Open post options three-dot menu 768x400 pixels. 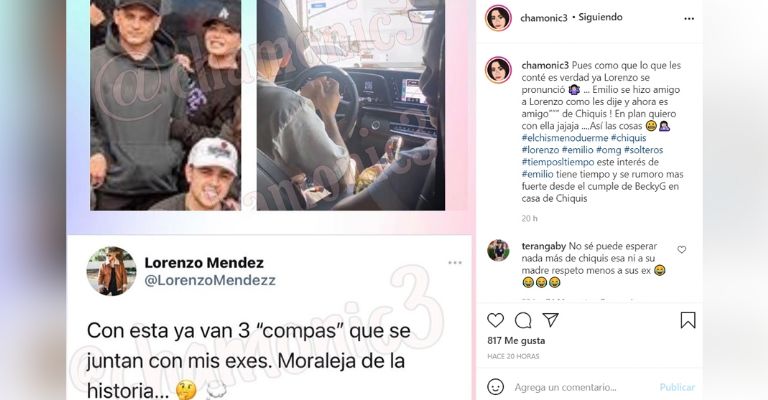coord(689,19)
